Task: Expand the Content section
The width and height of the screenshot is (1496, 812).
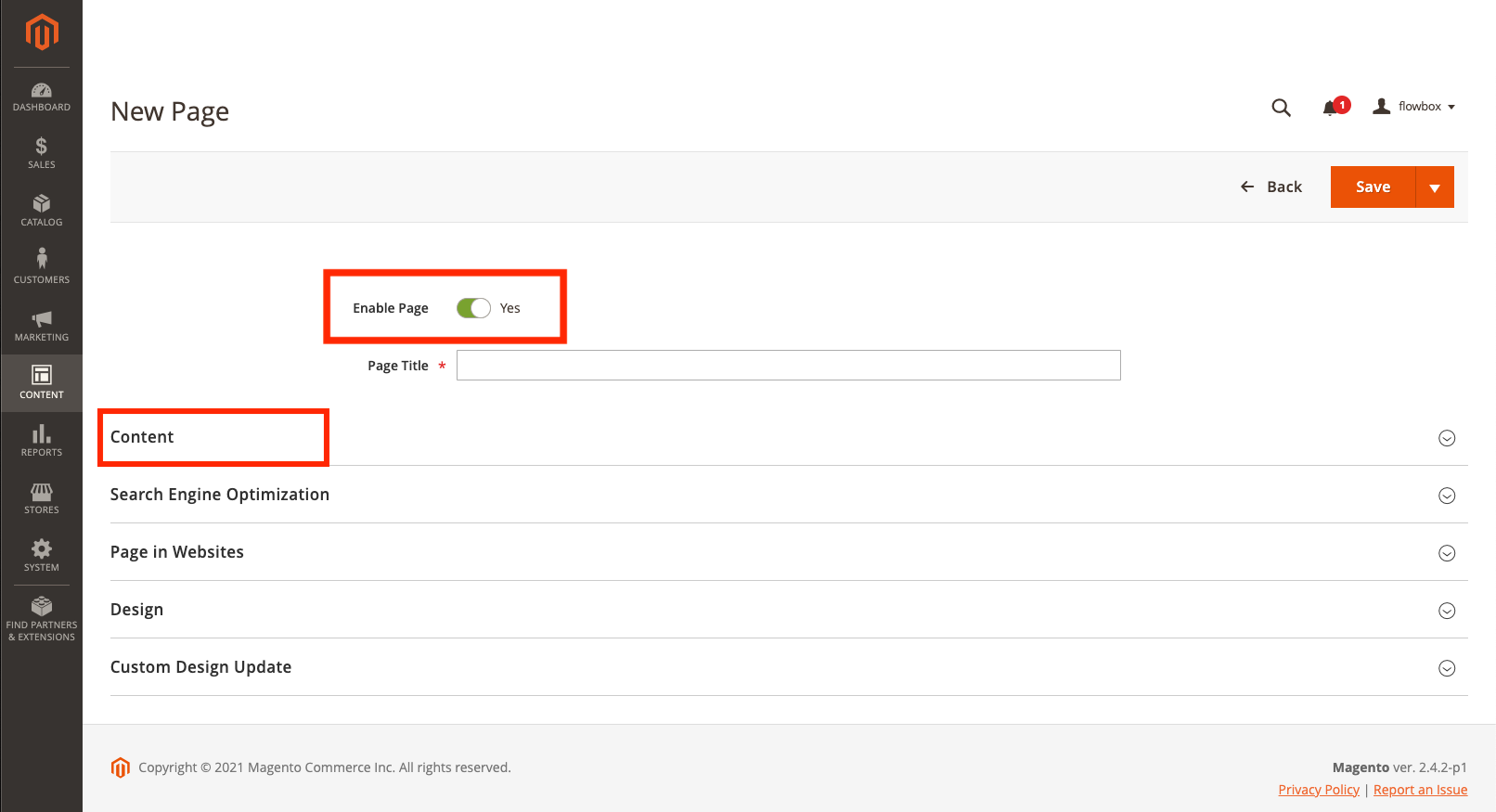Action: (142, 437)
